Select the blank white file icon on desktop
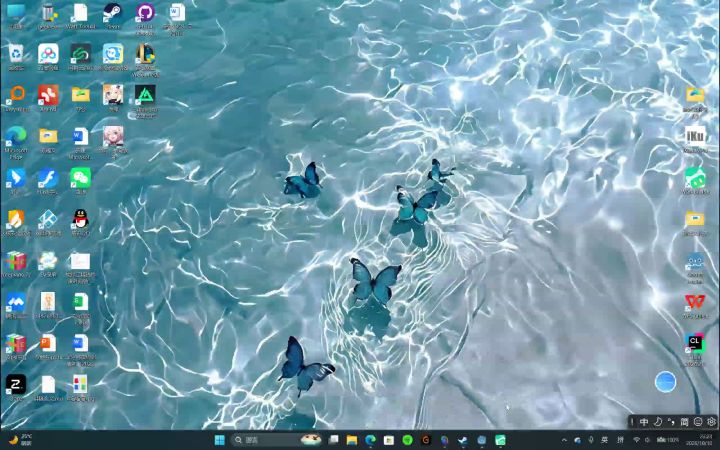Screen dimensions: 720x450 pyautogui.click(x=48, y=385)
